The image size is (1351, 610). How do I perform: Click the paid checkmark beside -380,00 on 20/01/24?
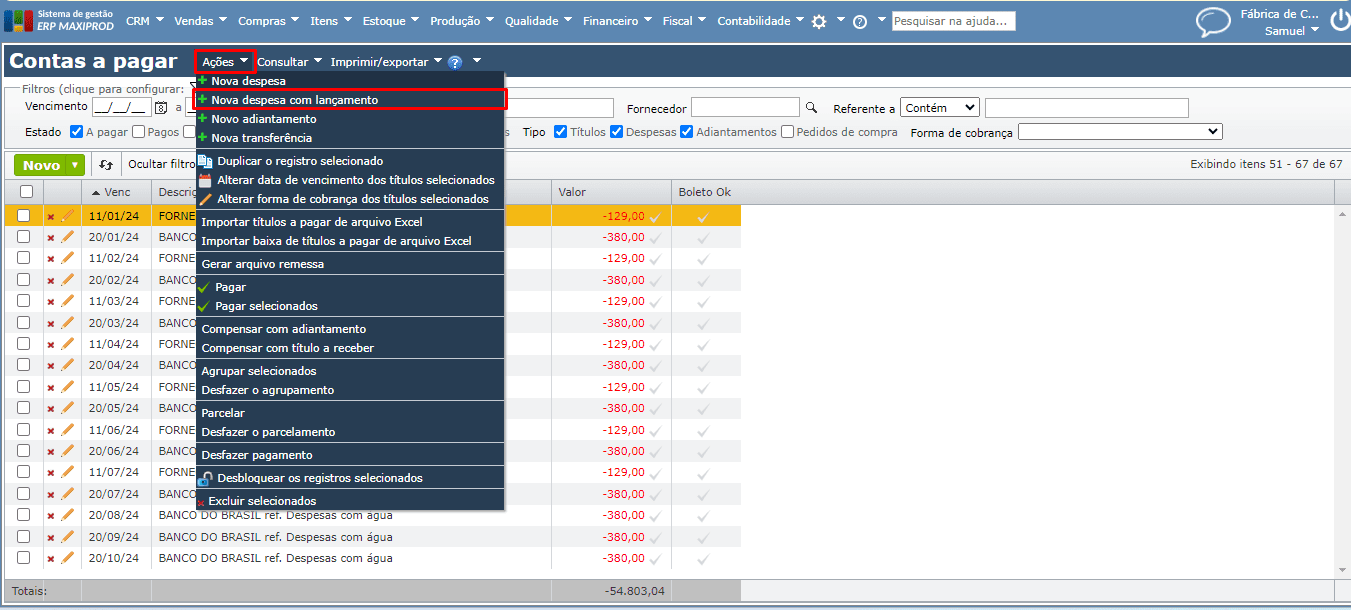point(655,238)
